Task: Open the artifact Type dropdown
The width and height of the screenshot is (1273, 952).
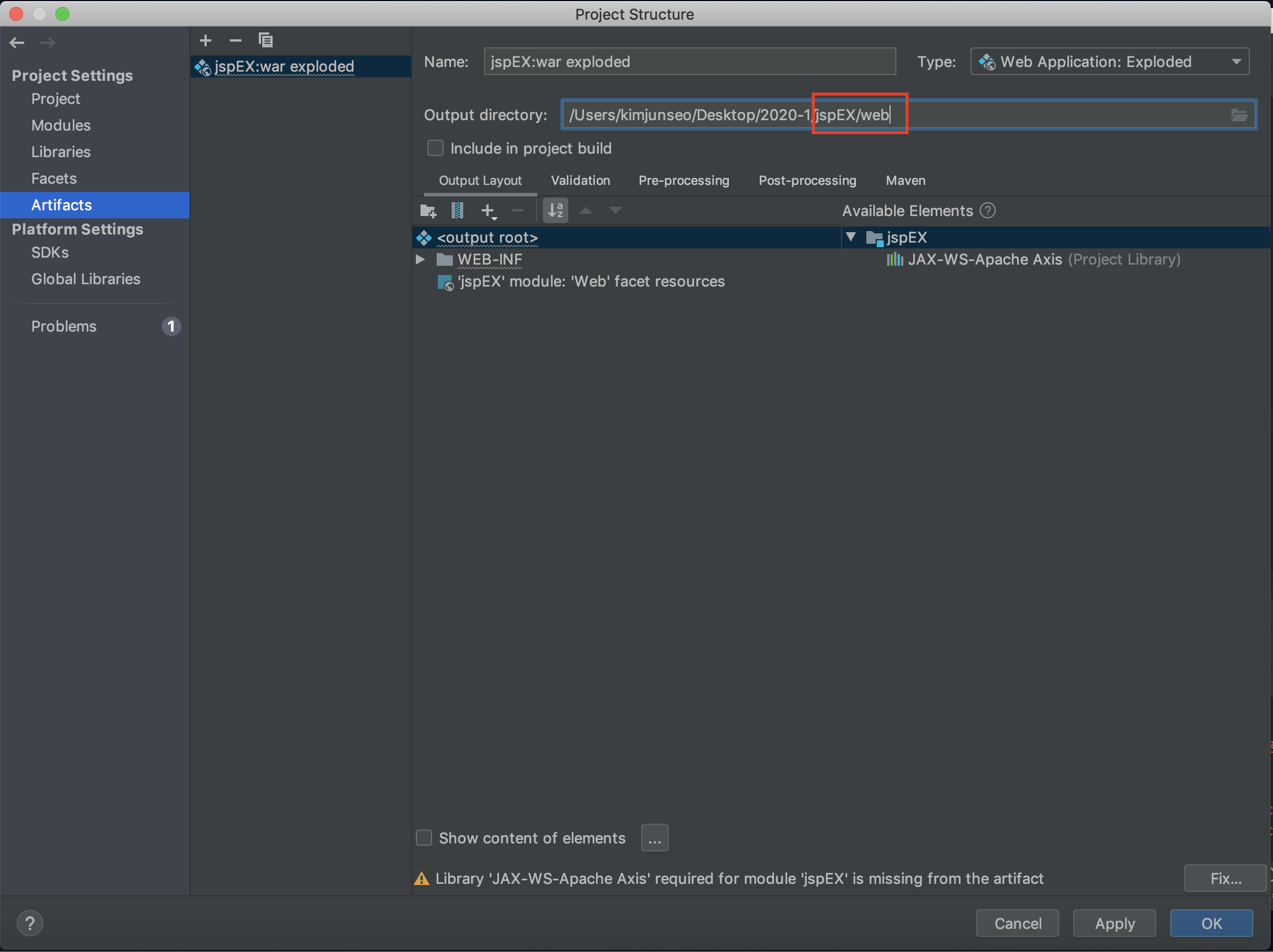Action: click(x=1110, y=62)
